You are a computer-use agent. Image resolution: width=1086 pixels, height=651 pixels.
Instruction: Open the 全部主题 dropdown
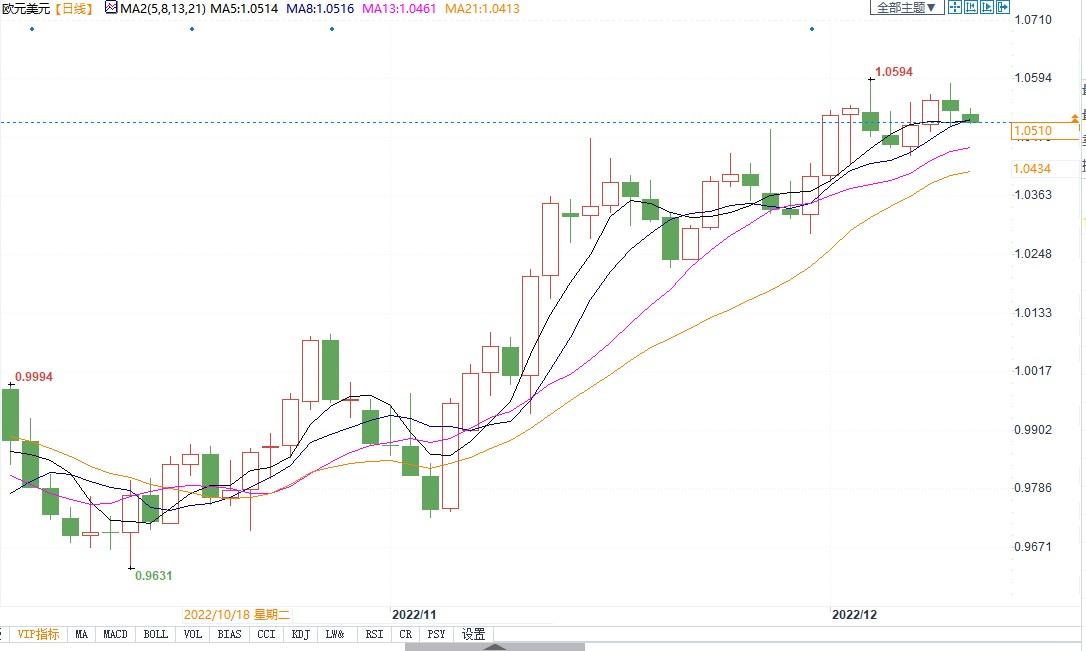[906, 8]
